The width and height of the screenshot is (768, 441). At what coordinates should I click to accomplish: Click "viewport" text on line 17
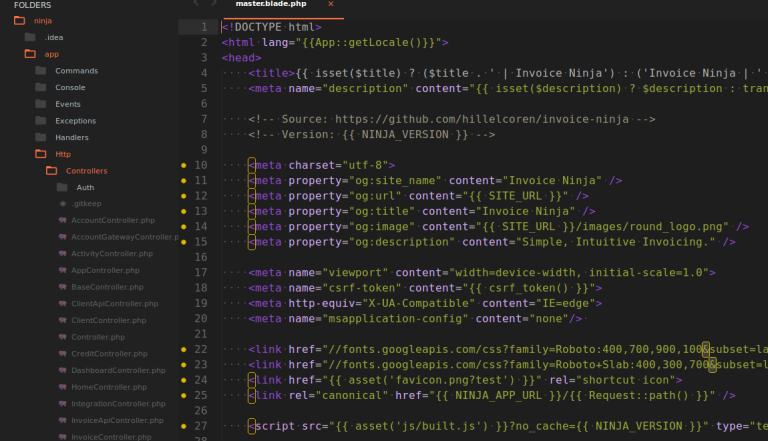pos(356,272)
